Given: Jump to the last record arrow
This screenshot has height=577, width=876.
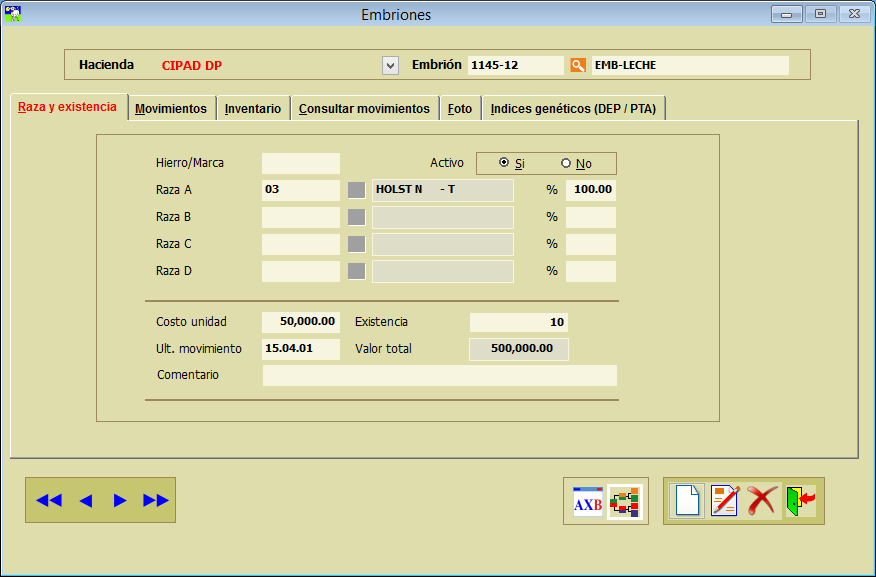Looking at the screenshot, I should [156, 500].
